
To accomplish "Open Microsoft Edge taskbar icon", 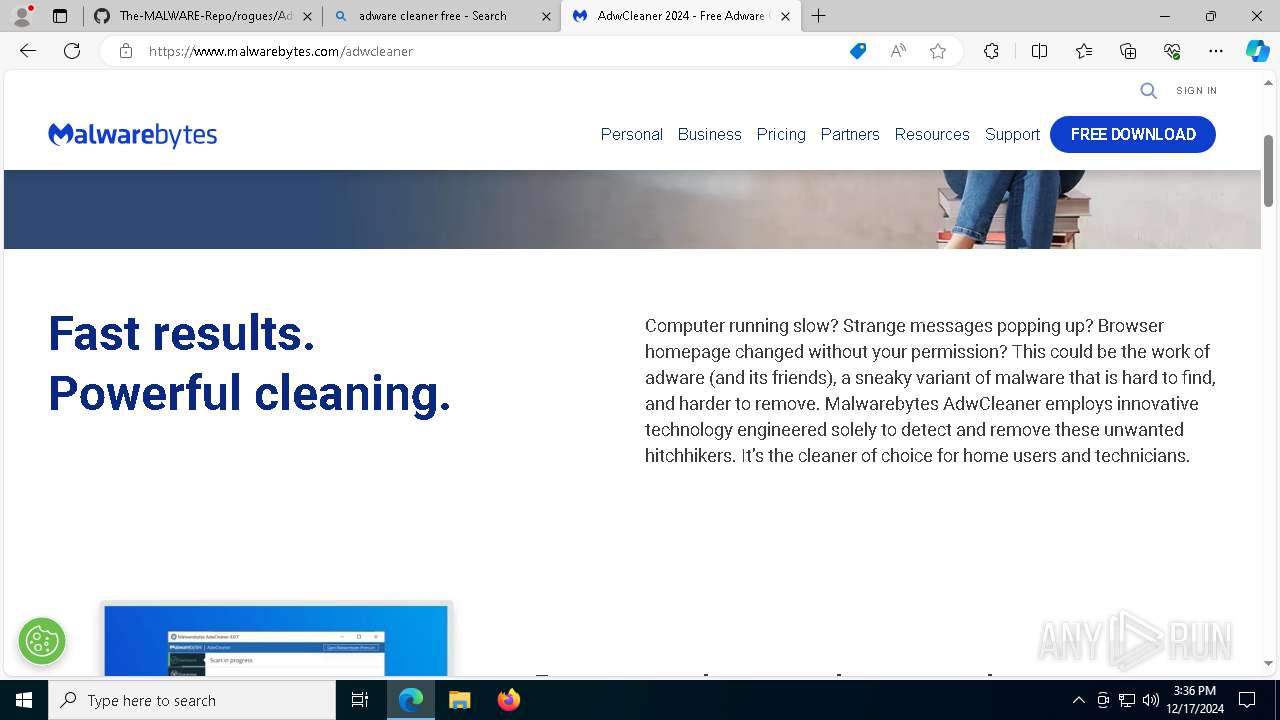I will [x=411, y=700].
